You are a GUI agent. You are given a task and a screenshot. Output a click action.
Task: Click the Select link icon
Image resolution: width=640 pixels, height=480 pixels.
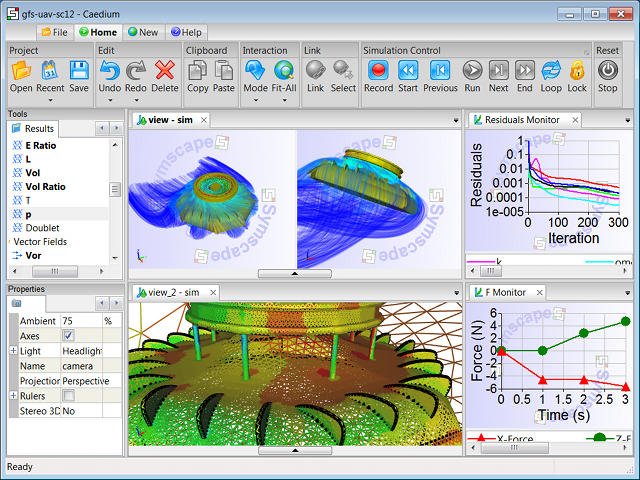point(343,70)
